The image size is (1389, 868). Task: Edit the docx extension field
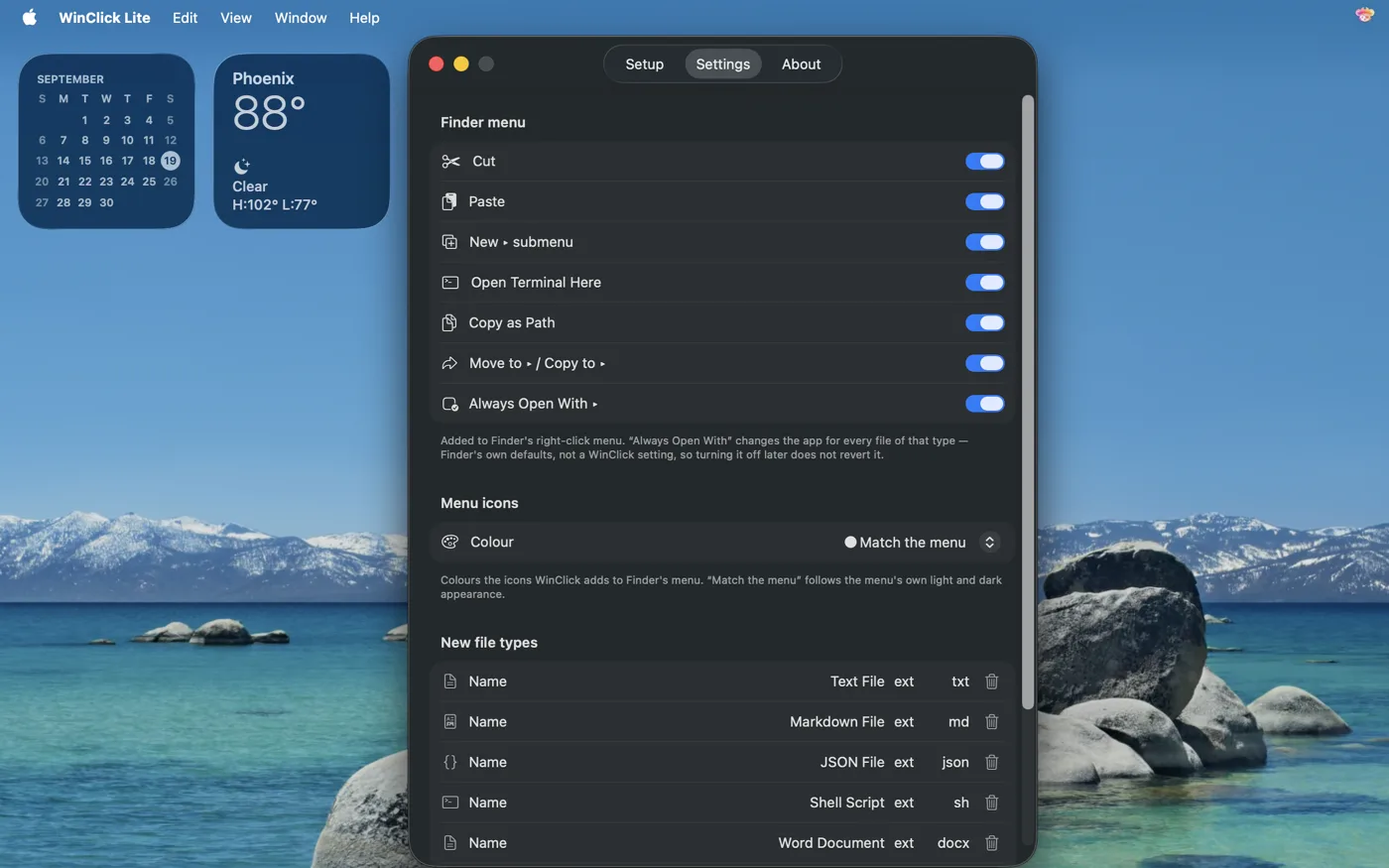tap(952, 843)
